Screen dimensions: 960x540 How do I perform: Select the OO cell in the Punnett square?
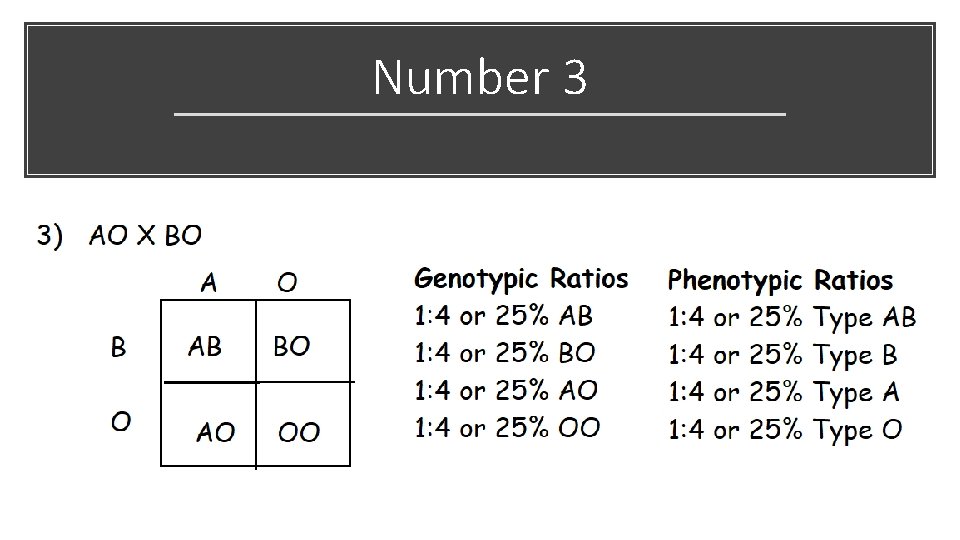click(x=299, y=432)
